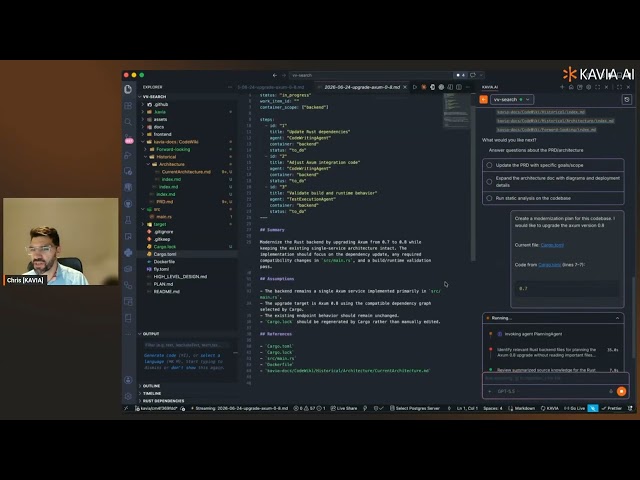This screenshot has width=640, height=480.
Task: Open Cargo.toml link after Current file
Action: [552, 245]
